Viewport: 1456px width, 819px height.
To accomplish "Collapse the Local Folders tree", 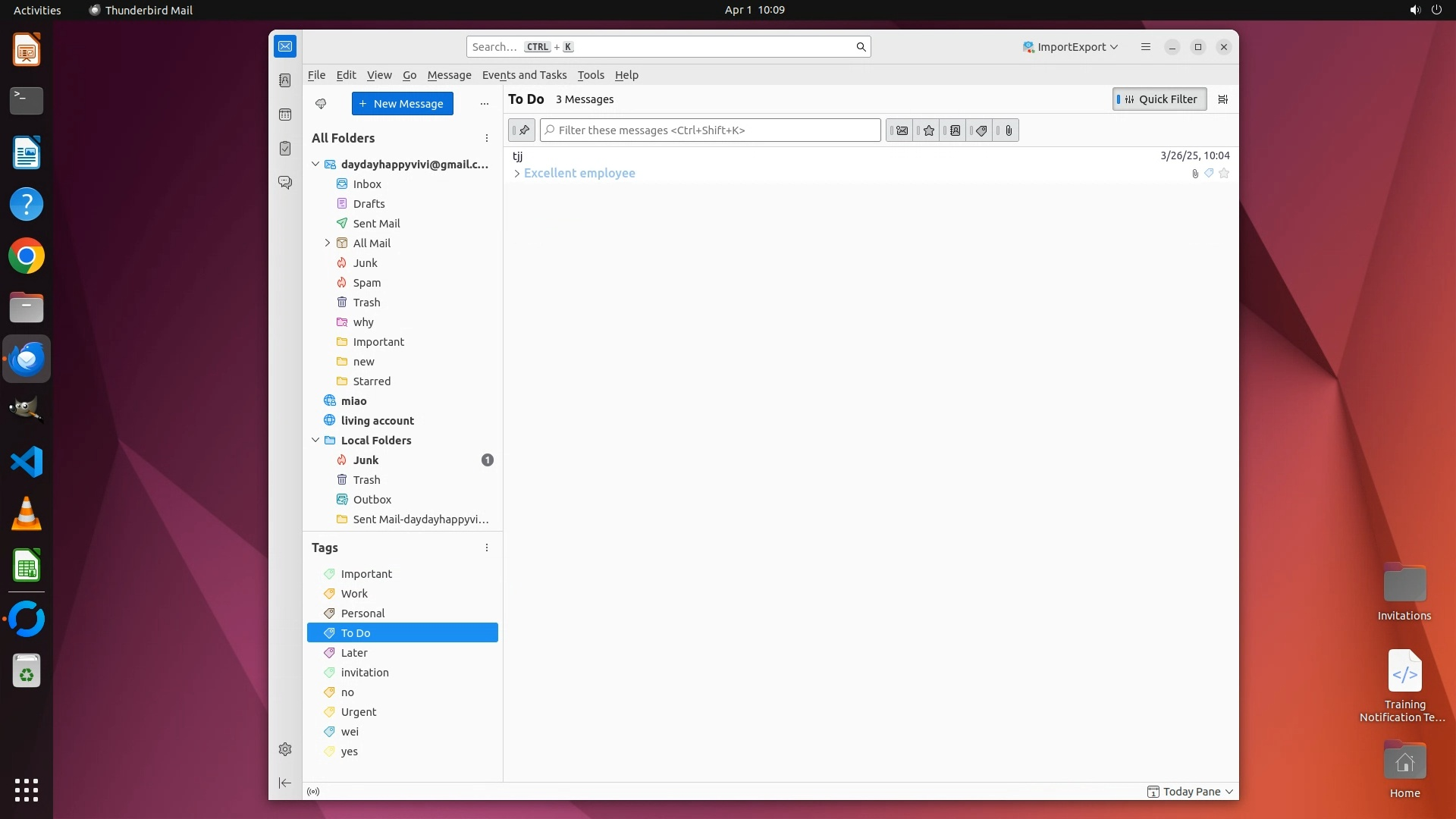I will pyautogui.click(x=315, y=441).
